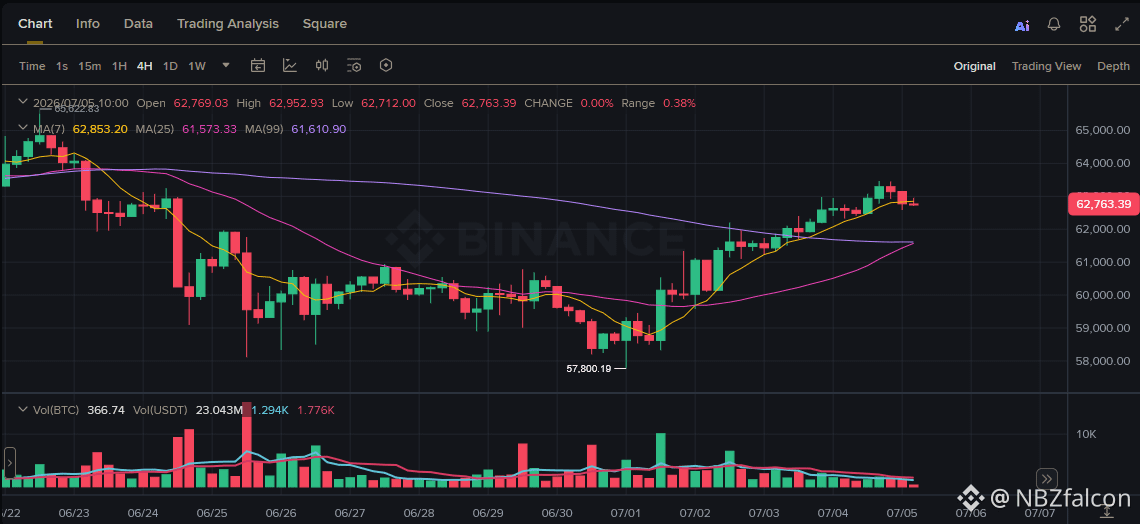Viewport: 1140px width, 524px height.
Task: Select the 1s interval
Action: tap(62, 66)
